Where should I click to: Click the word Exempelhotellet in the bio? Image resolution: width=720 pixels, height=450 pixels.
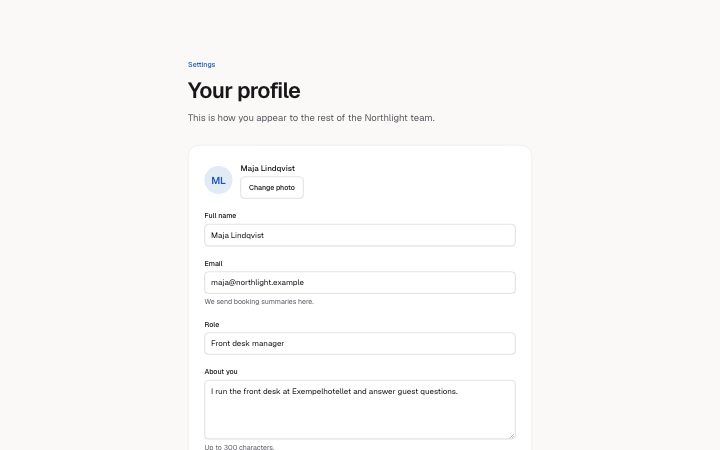tap(321, 391)
